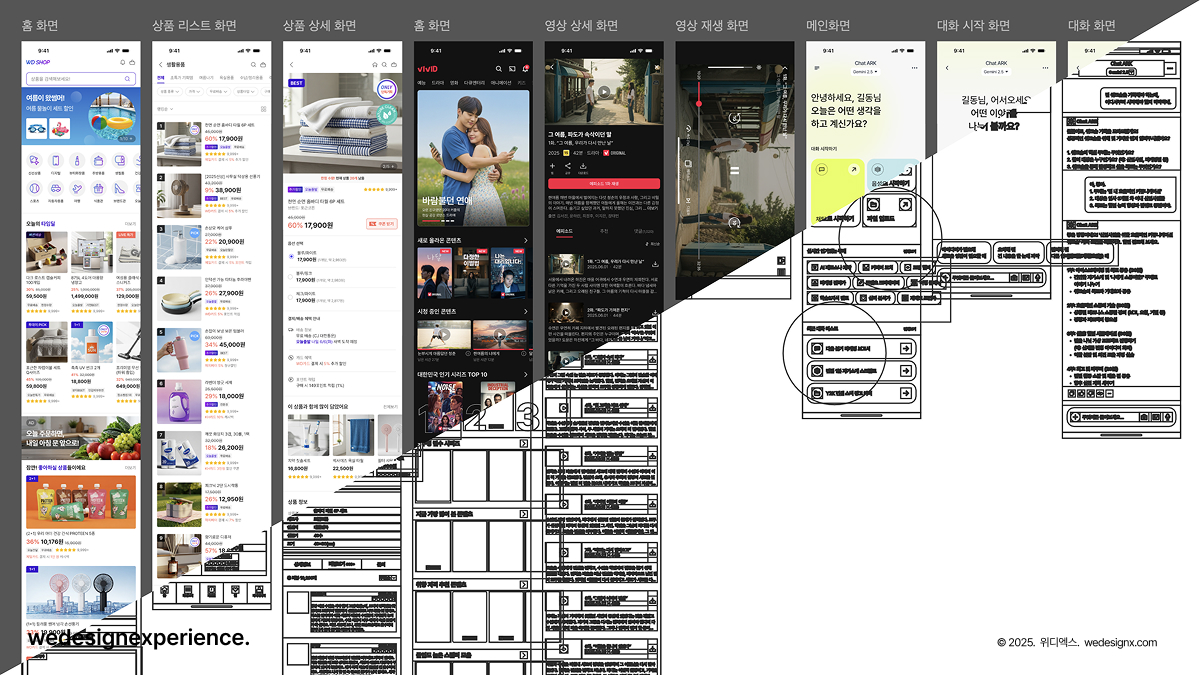Image resolution: width=1200 pixels, height=675 pixels.
Task: Open the 주방용품 category icon on shop home
Action: 98,160
